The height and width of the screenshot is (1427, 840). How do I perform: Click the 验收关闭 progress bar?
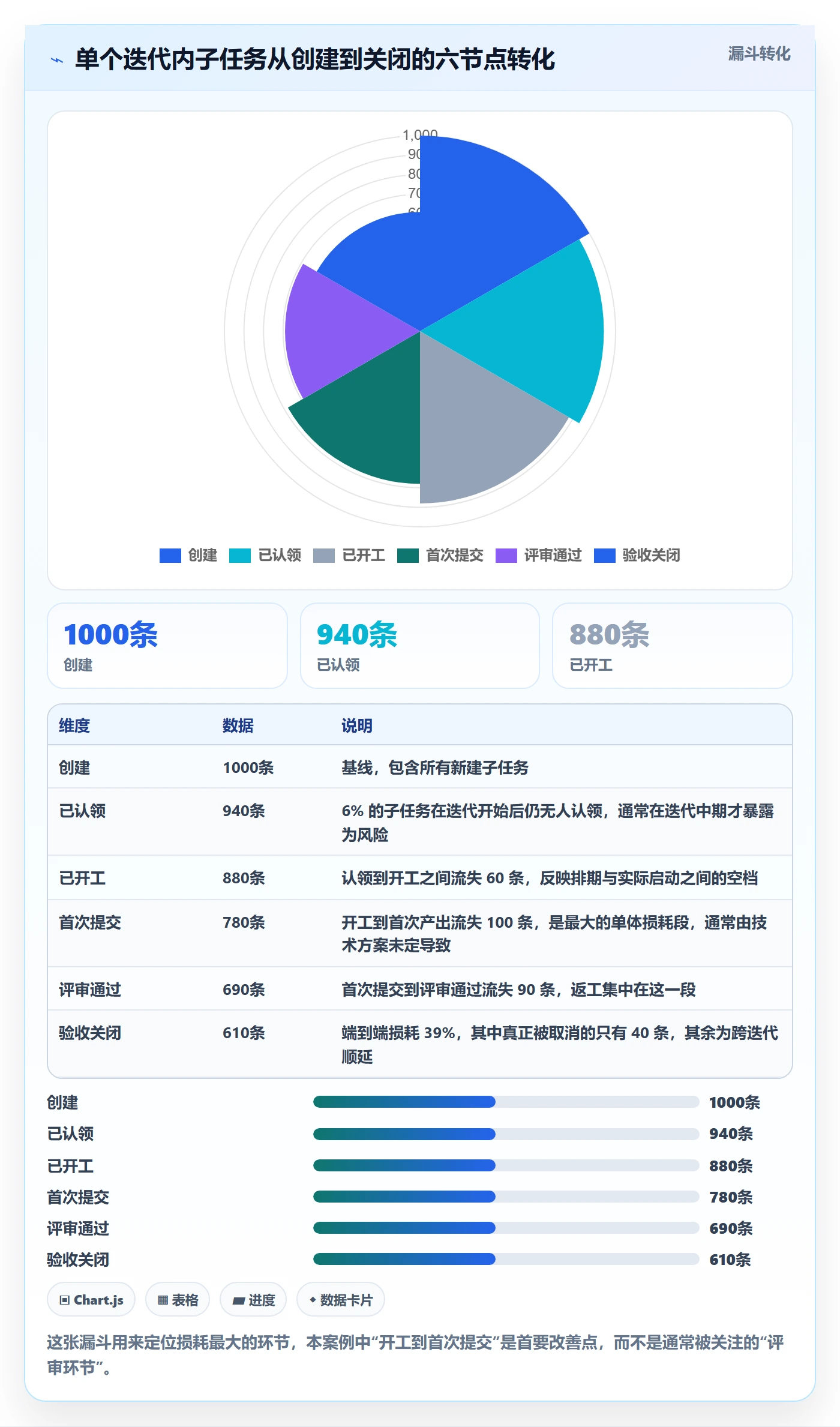[x=506, y=1259]
